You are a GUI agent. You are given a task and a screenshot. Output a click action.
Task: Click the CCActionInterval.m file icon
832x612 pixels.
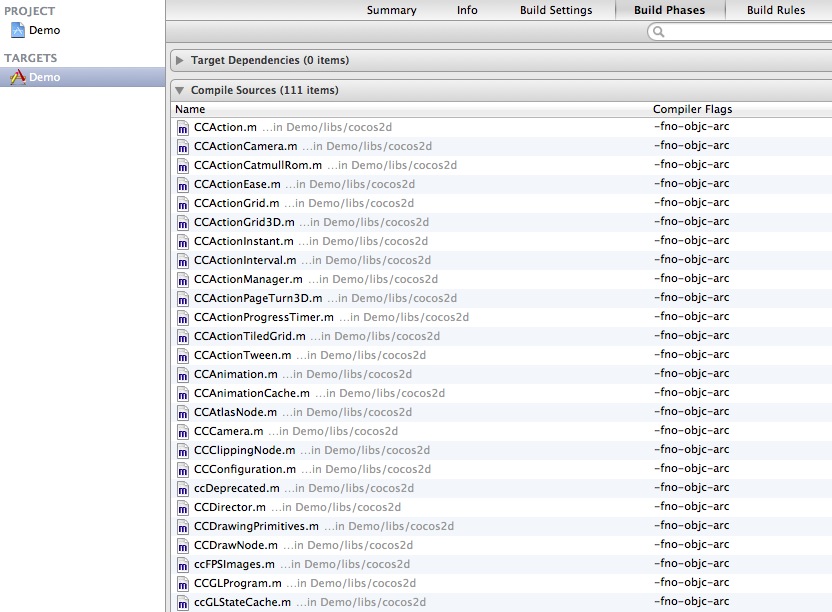click(x=183, y=261)
